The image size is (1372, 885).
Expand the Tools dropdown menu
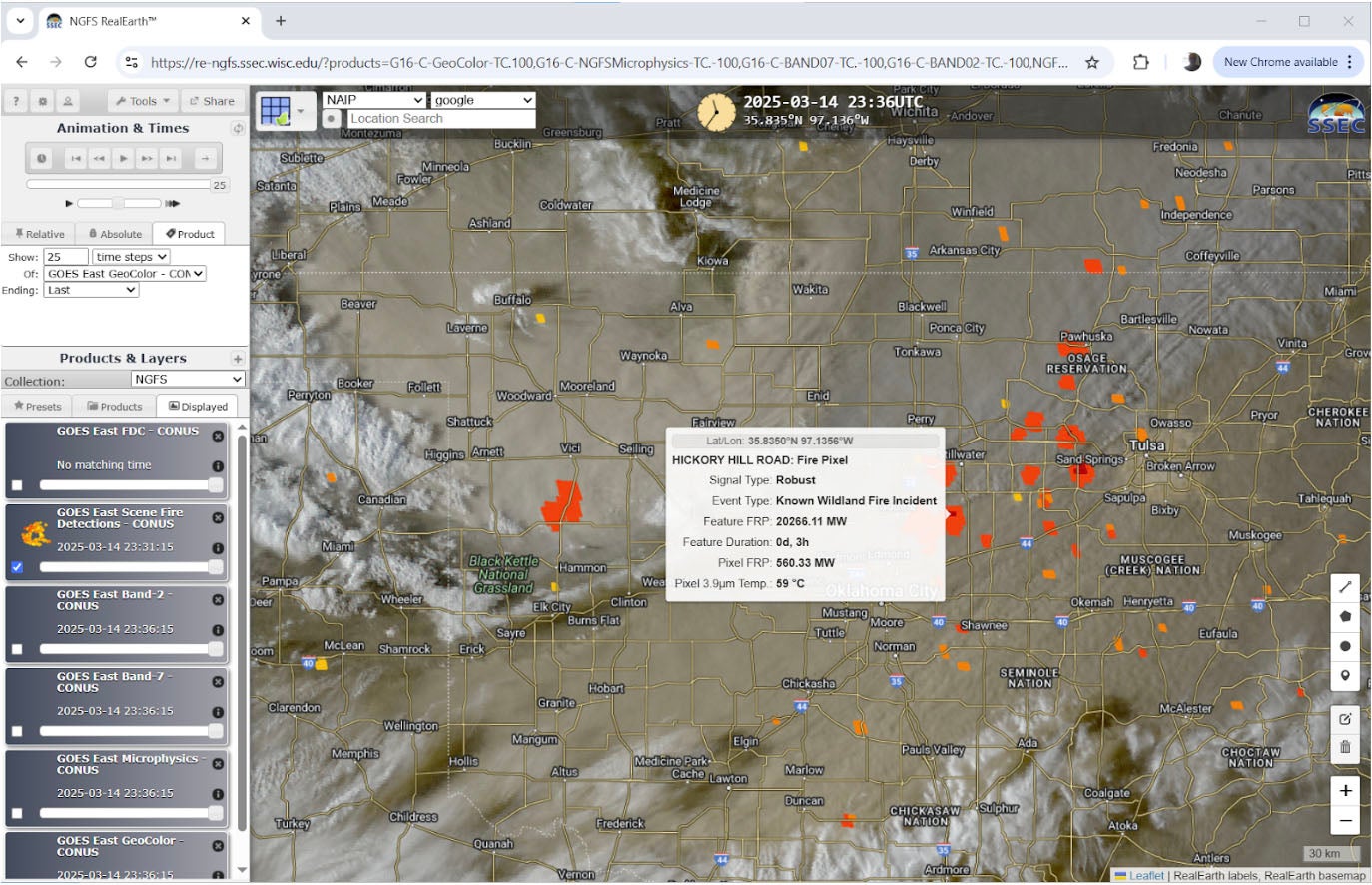click(x=143, y=101)
